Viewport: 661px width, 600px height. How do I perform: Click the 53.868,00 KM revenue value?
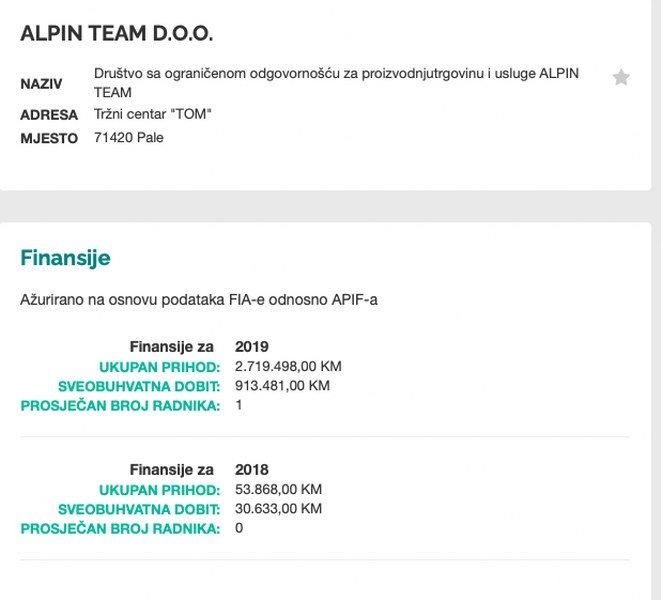point(279,489)
